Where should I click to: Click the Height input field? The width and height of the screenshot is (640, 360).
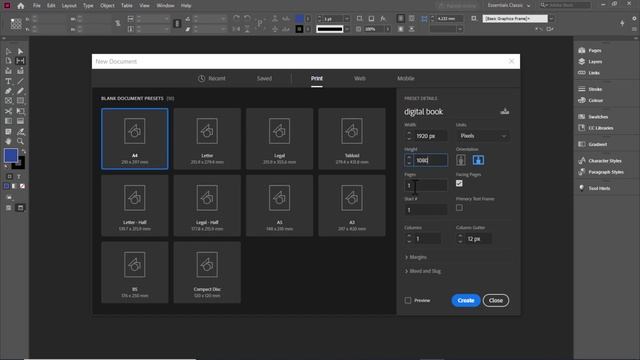430,160
